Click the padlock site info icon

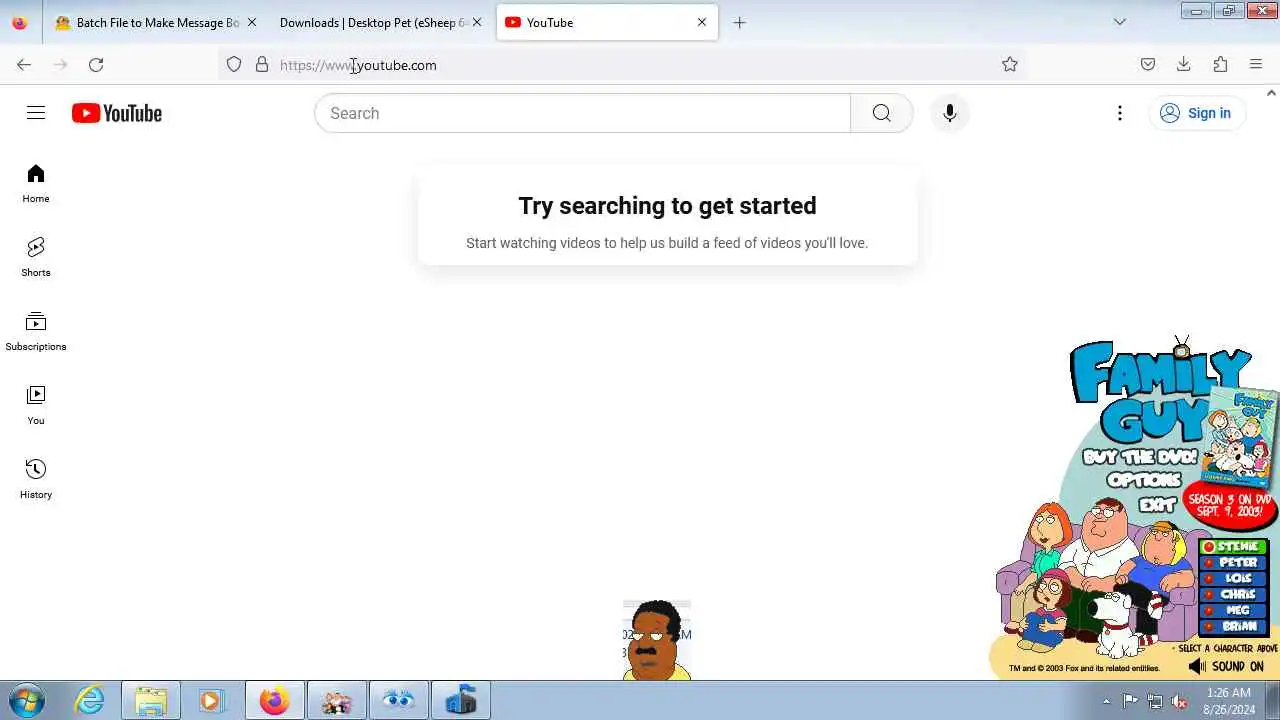pos(262,65)
